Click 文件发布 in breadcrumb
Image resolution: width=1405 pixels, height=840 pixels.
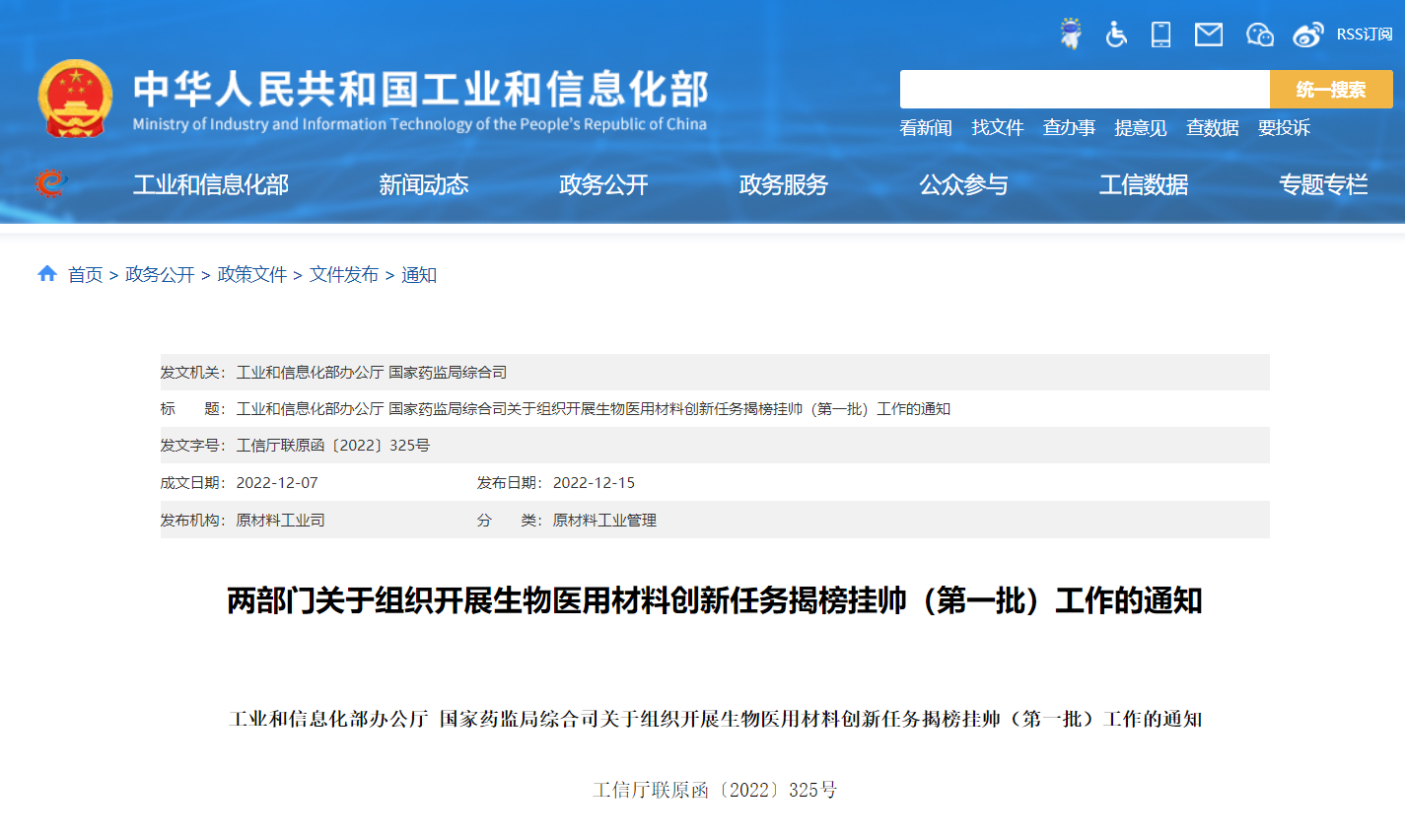(344, 275)
